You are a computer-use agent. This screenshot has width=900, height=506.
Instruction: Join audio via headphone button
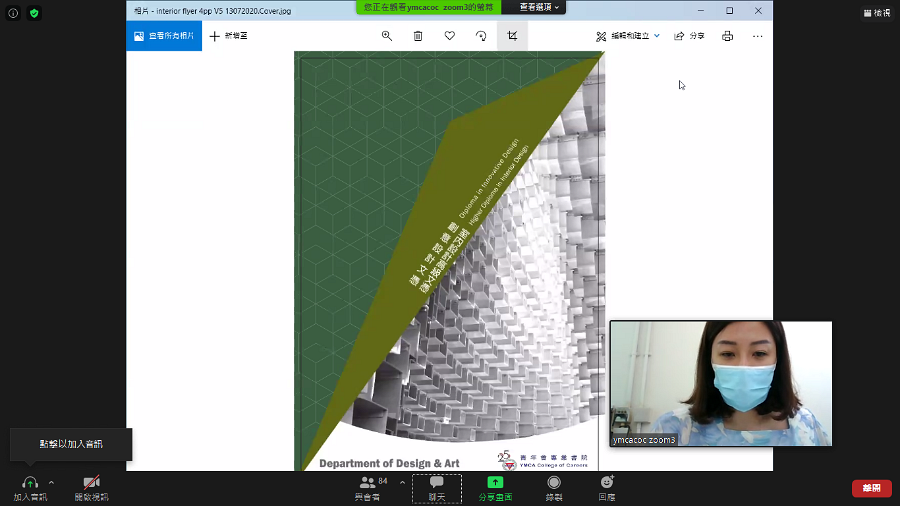(x=30, y=488)
